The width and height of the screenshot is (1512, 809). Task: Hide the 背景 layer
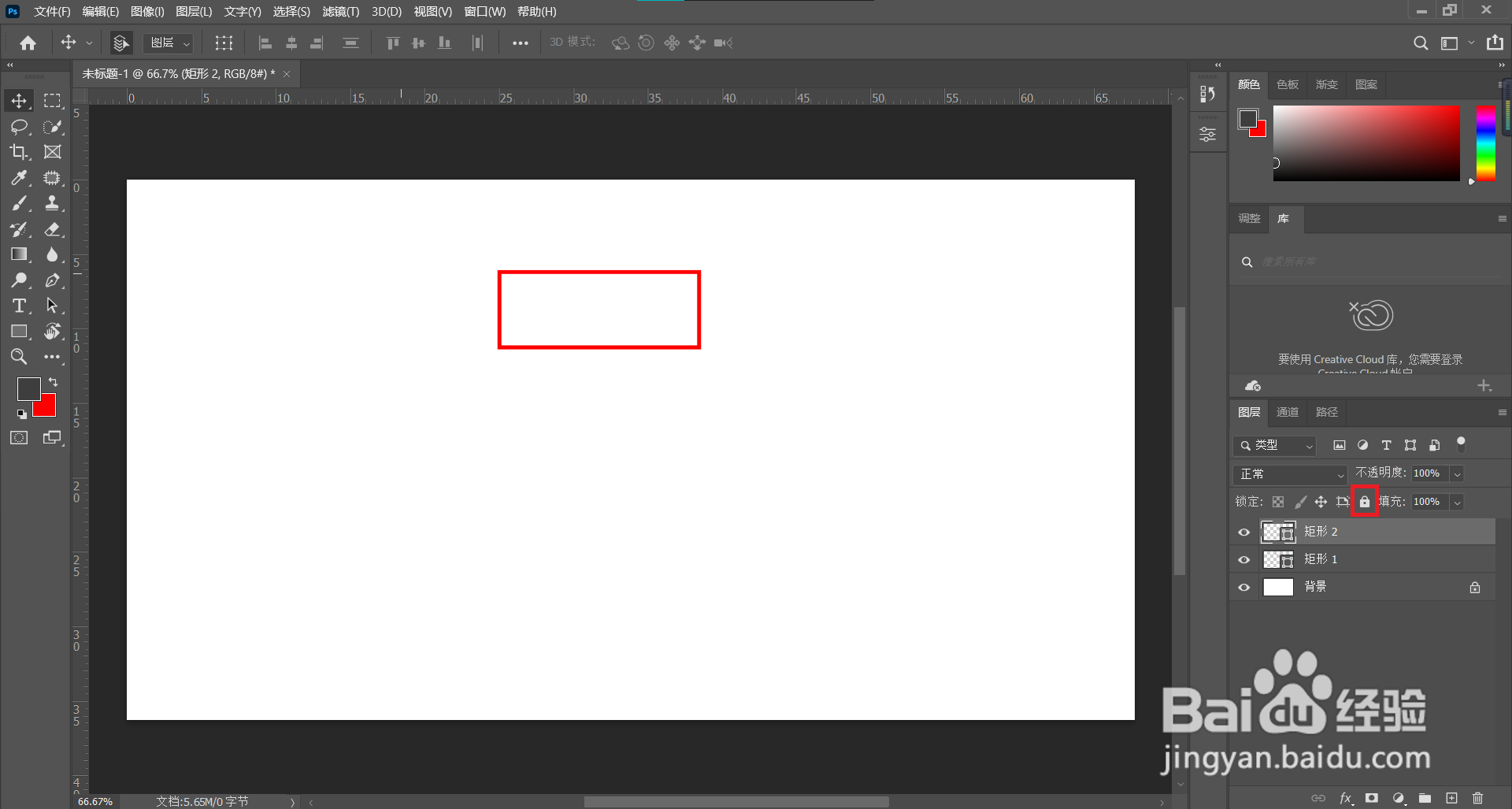pyautogui.click(x=1244, y=587)
